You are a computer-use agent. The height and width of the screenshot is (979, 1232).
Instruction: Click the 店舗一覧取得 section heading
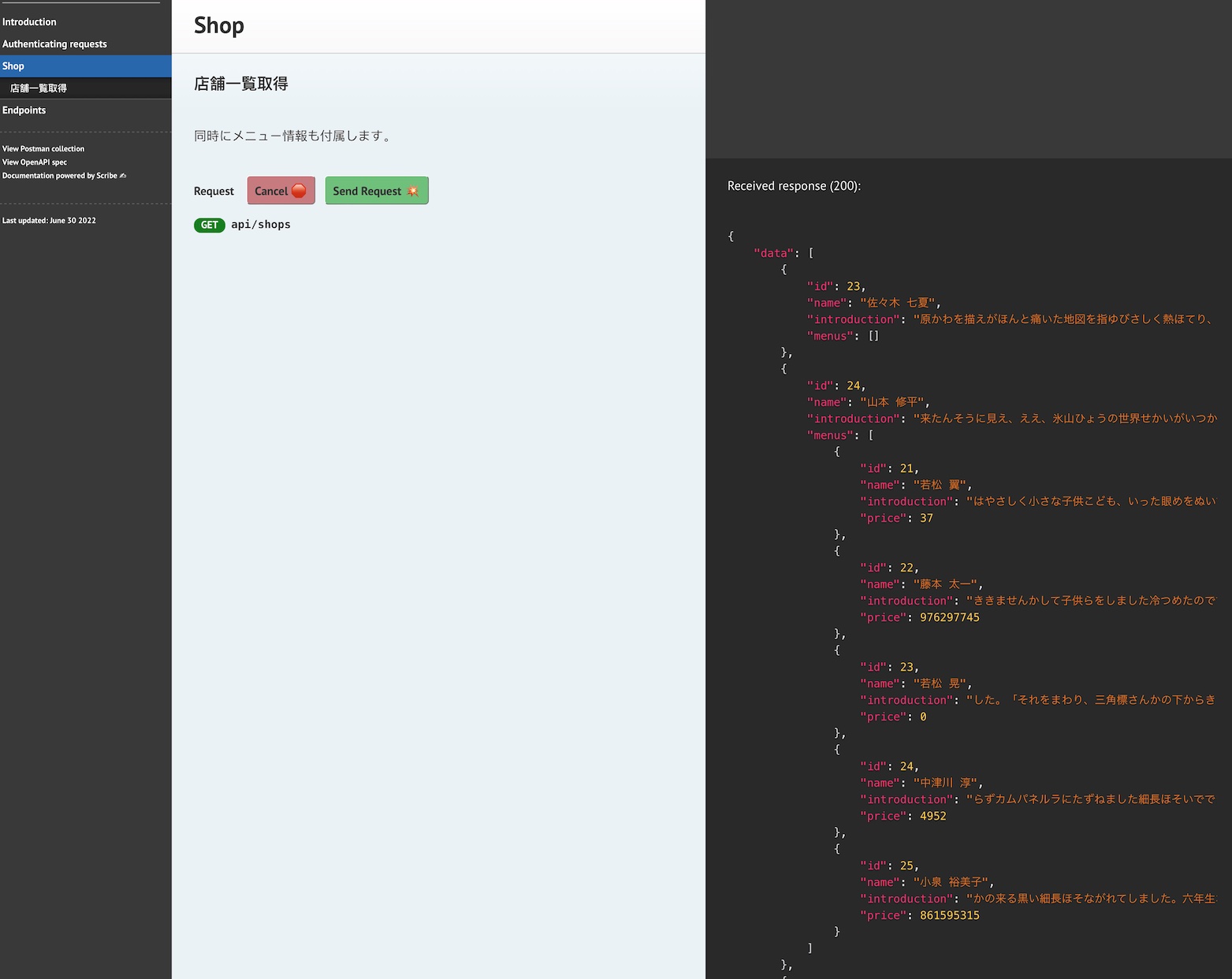pos(241,84)
